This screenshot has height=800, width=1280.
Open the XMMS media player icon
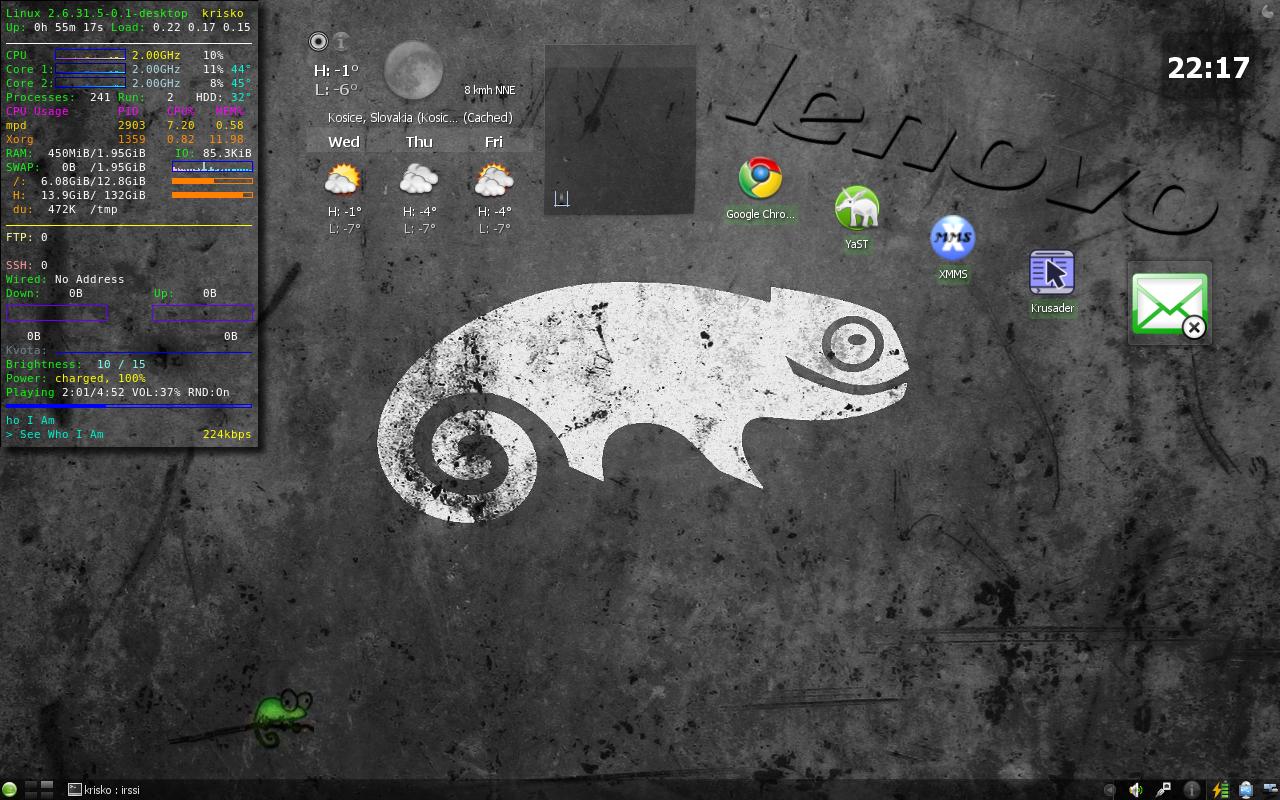click(x=952, y=239)
